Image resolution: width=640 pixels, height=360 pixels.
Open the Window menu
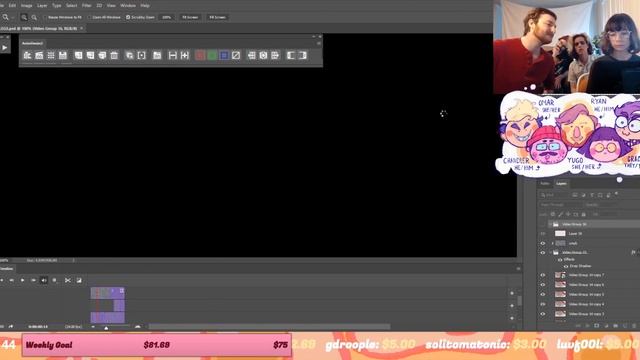pyautogui.click(x=128, y=6)
